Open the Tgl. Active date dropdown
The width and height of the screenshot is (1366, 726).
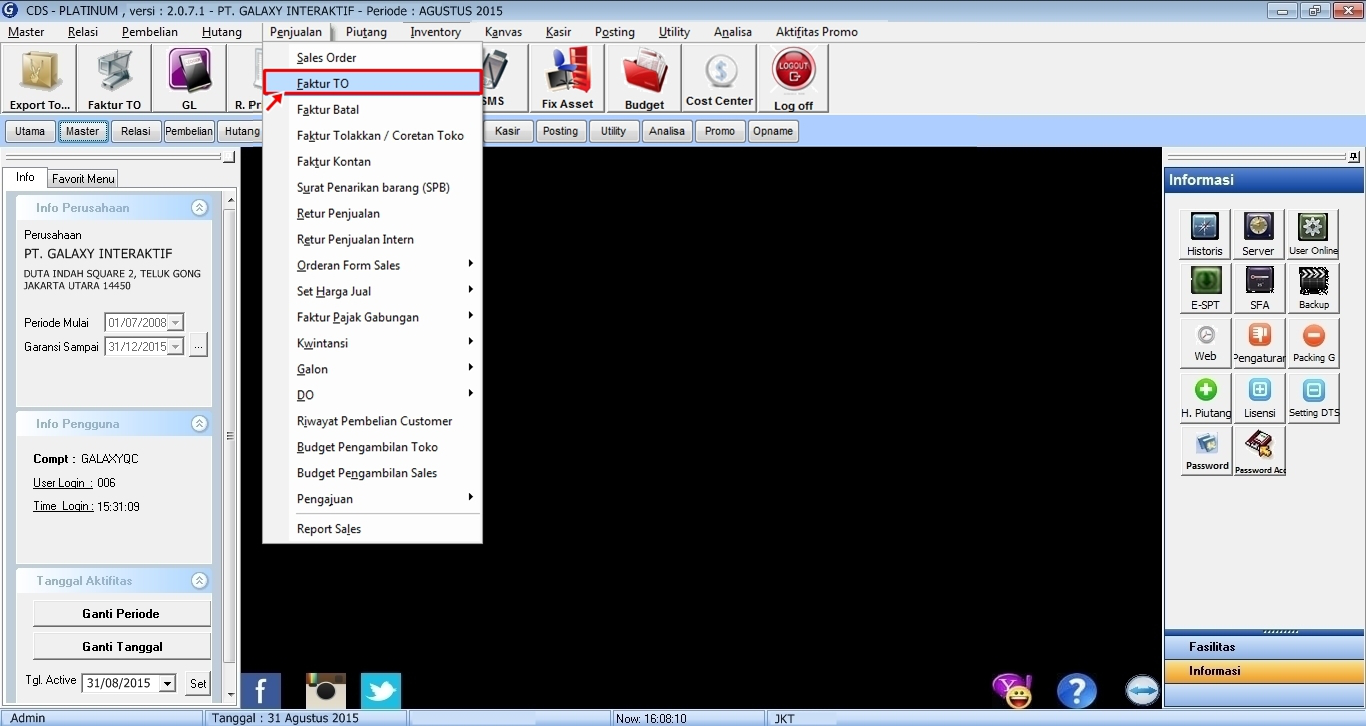click(x=167, y=684)
